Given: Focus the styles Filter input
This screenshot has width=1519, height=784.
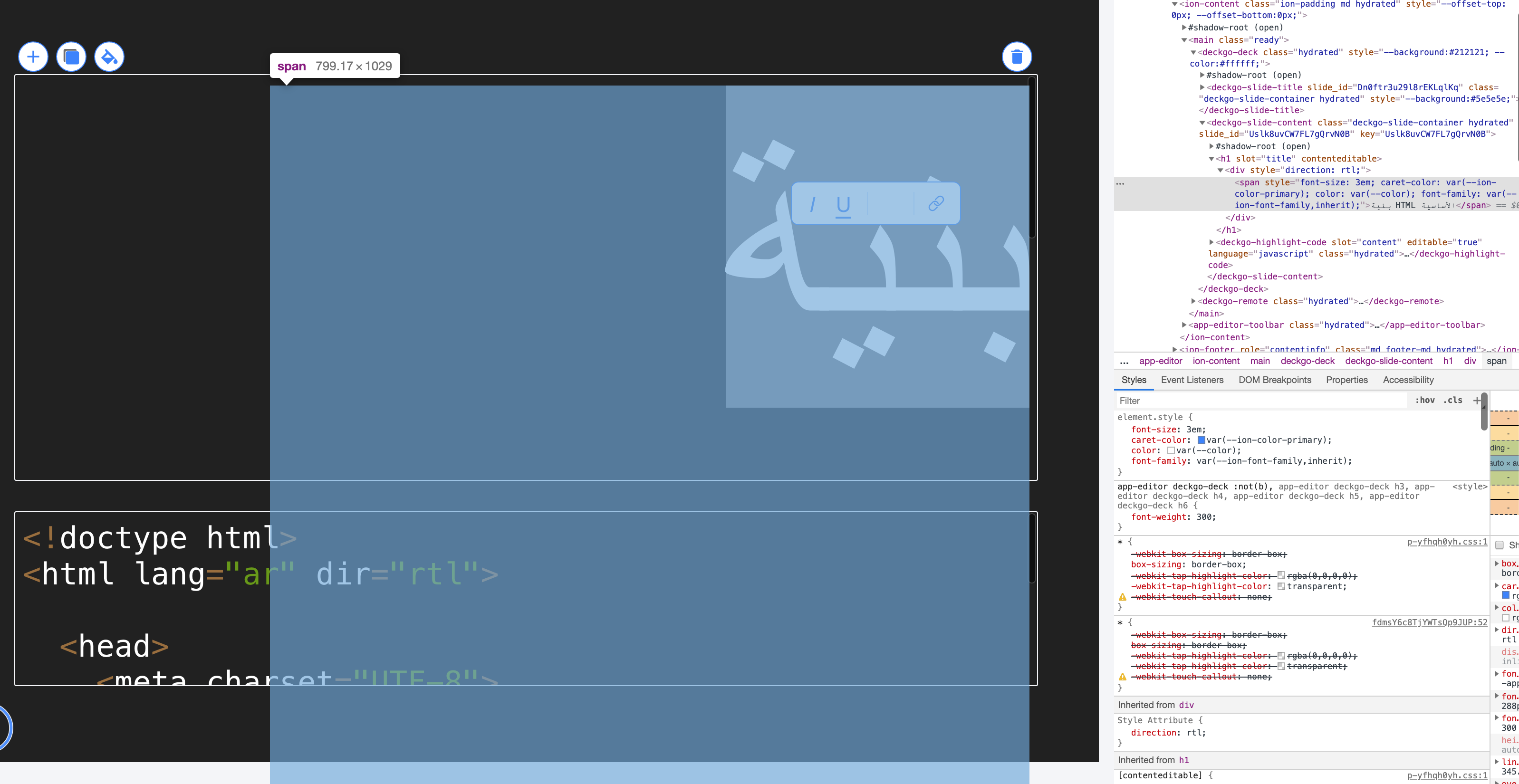Looking at the screenshot, I should pos(1261,401).
